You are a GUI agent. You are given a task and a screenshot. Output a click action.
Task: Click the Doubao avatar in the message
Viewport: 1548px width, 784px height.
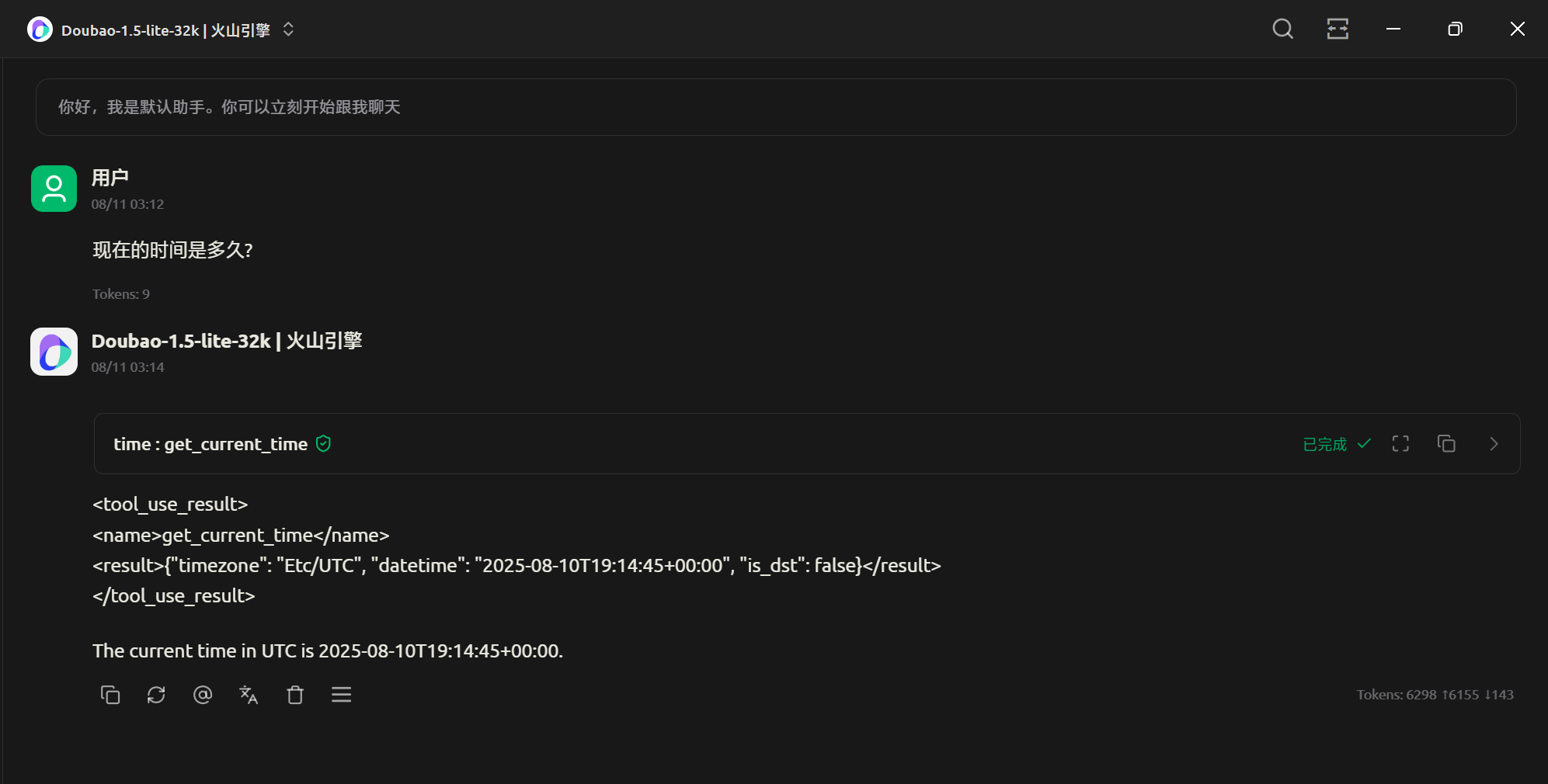[x=54, y=352]
